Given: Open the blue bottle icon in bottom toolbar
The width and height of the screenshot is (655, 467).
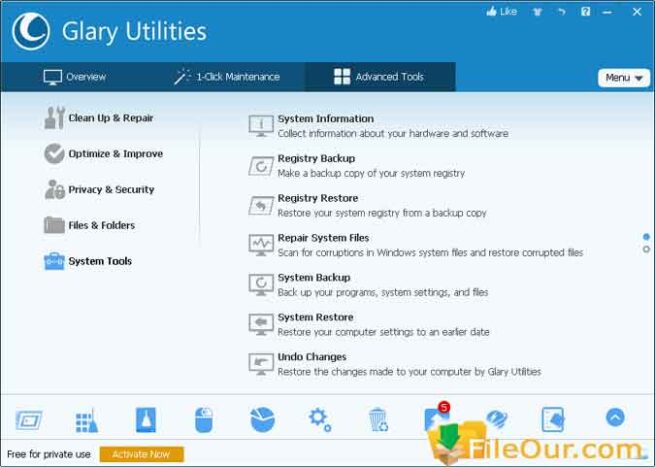Looking at the screenshot, I should 146,420.
